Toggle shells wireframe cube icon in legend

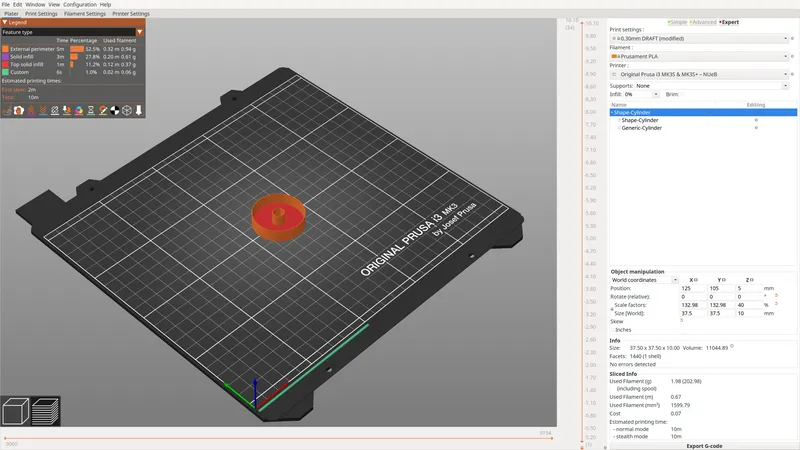(x=127, y=110)
